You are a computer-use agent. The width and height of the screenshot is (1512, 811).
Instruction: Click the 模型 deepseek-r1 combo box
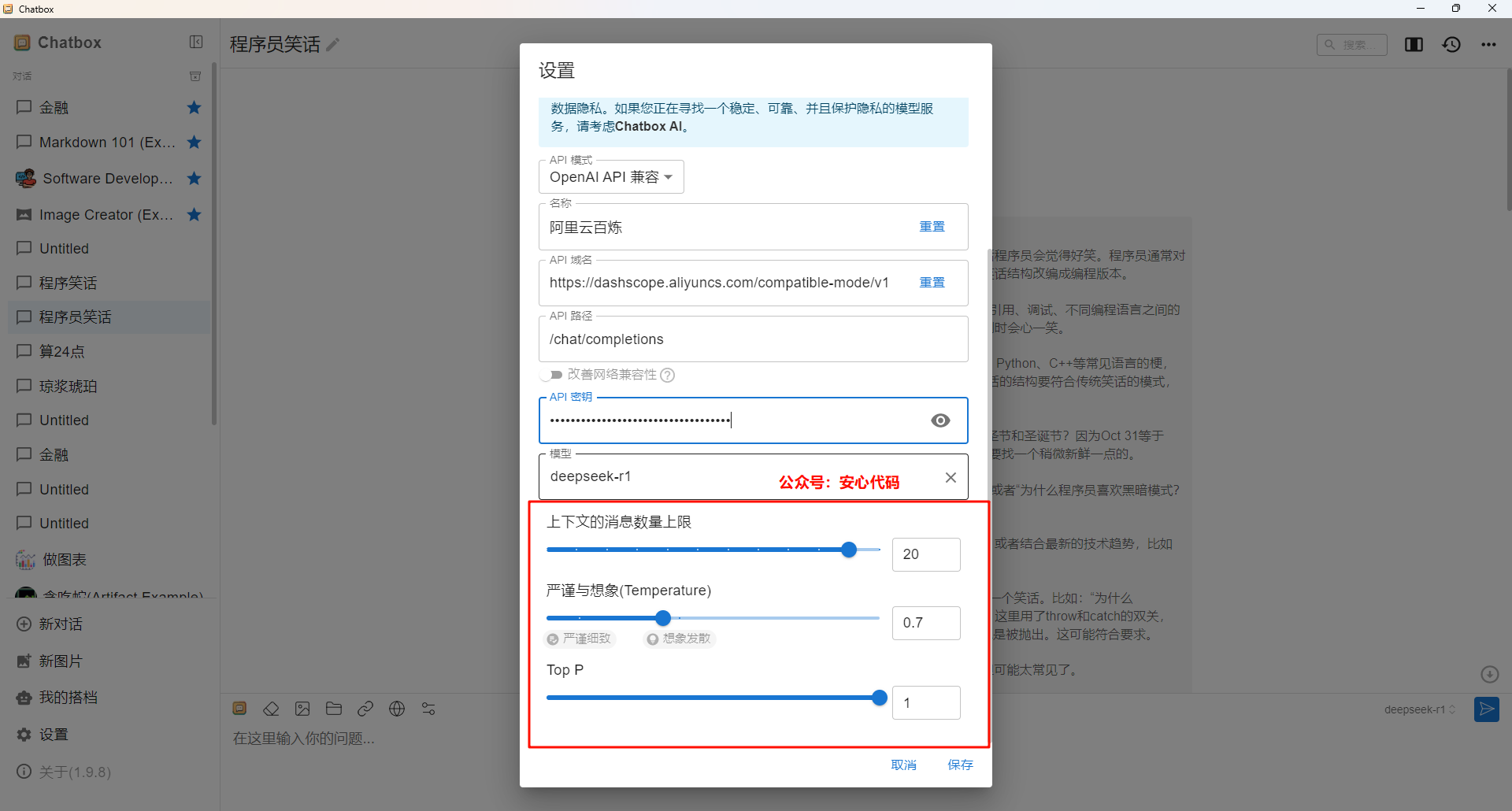click(x=753, y=477)
